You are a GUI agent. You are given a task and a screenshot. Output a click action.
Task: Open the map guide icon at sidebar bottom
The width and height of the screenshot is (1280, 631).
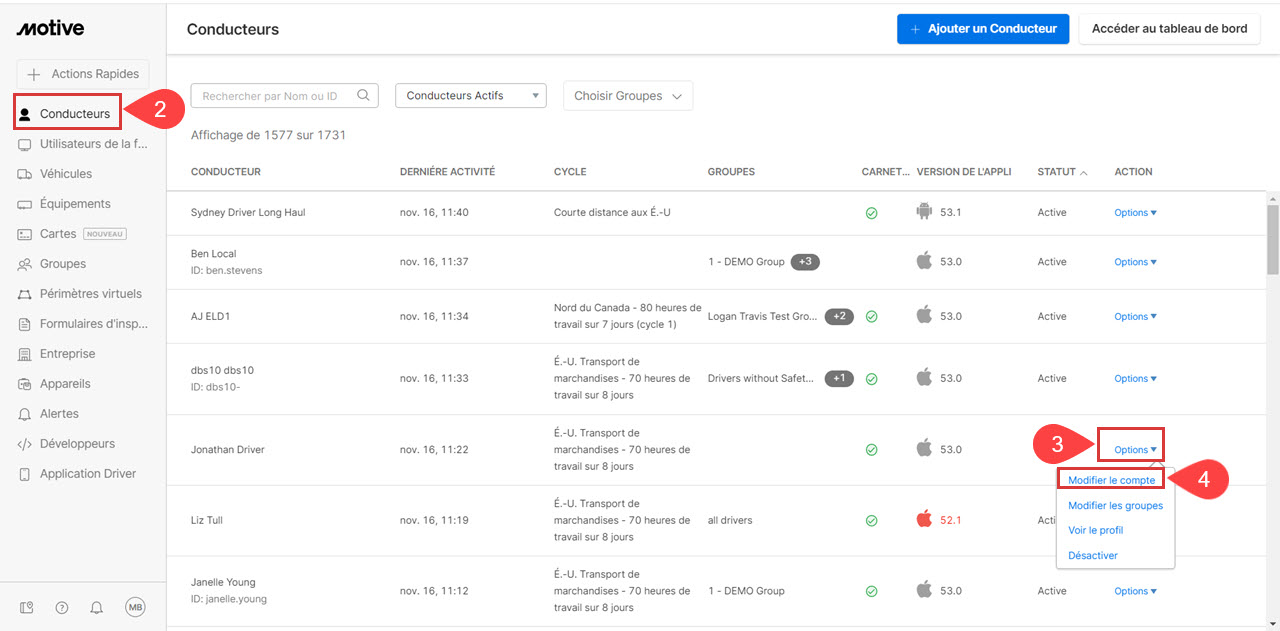point(27,607)
